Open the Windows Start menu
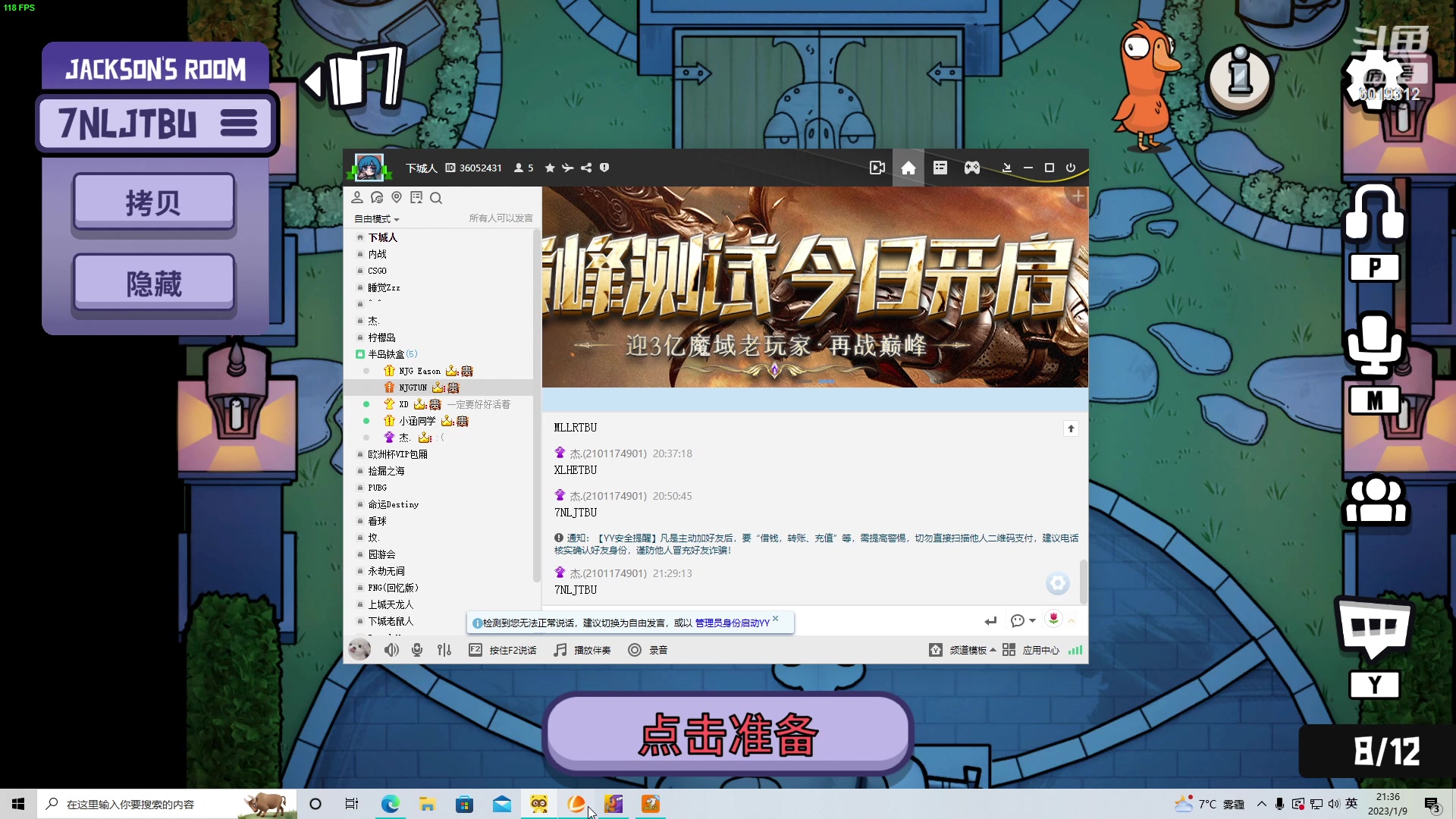 (18, 804)
